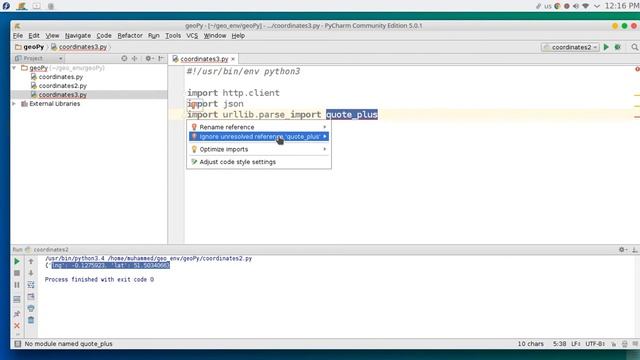The height and width of the screenshot is (360, 640).
Task: Open system tray overflow chevron
Action: coord(597,6)
